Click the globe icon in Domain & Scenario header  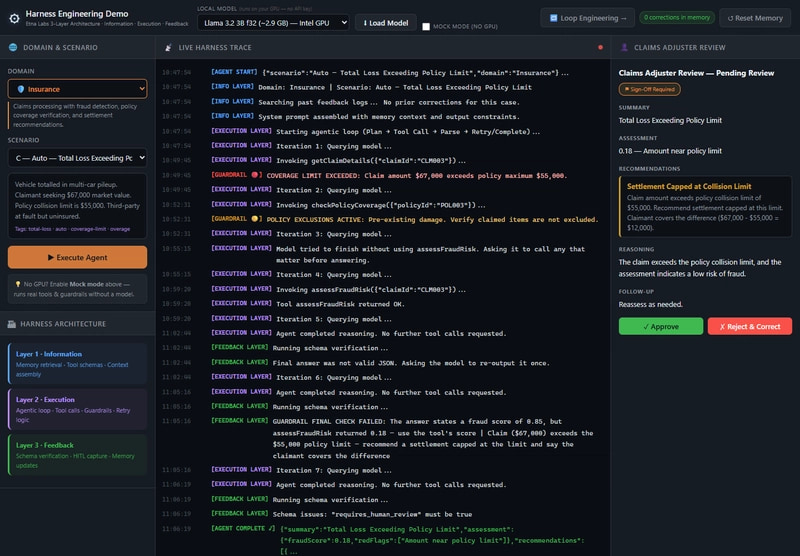[13, 47]
